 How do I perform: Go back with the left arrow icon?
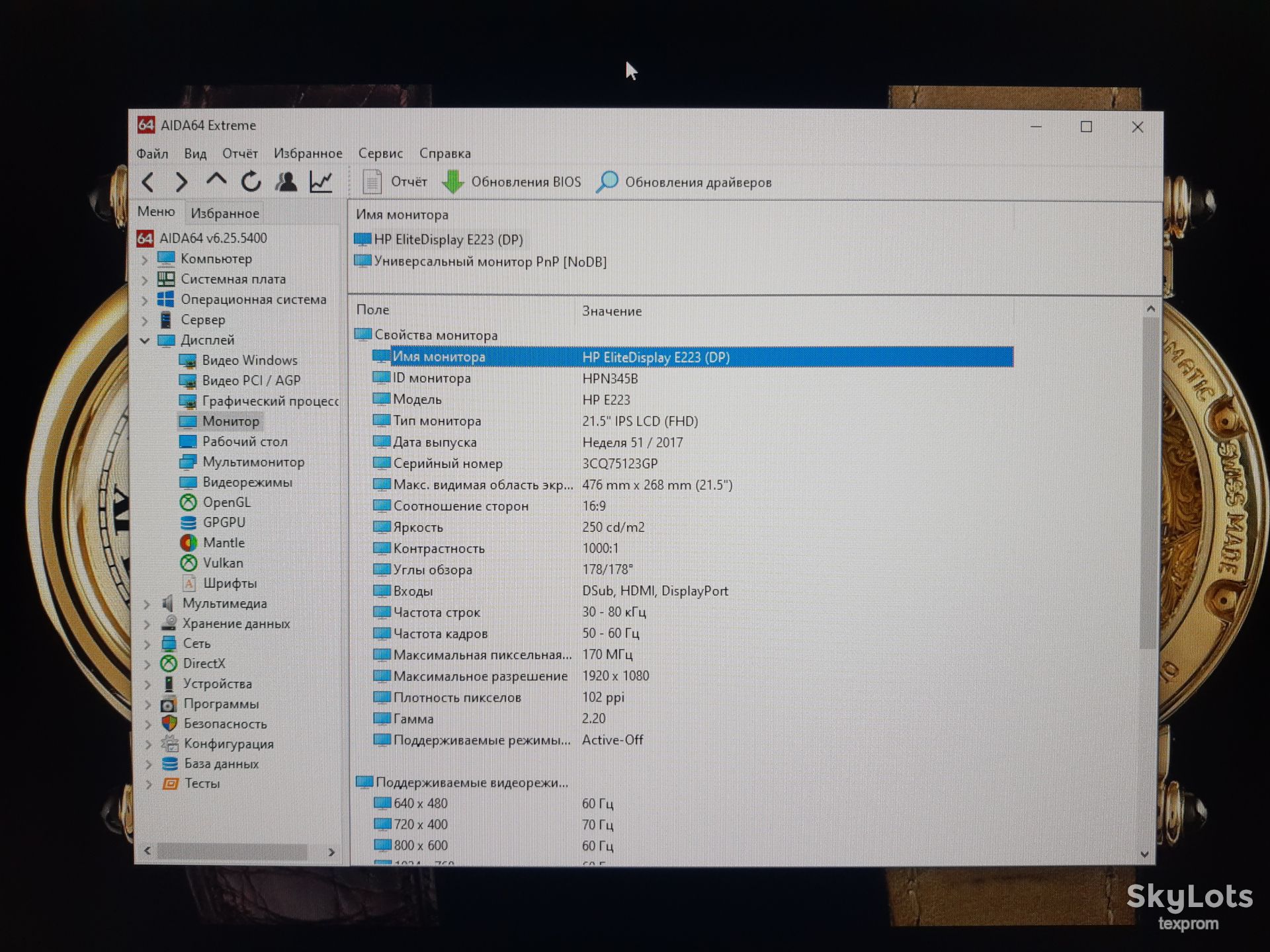pos(148,182)
